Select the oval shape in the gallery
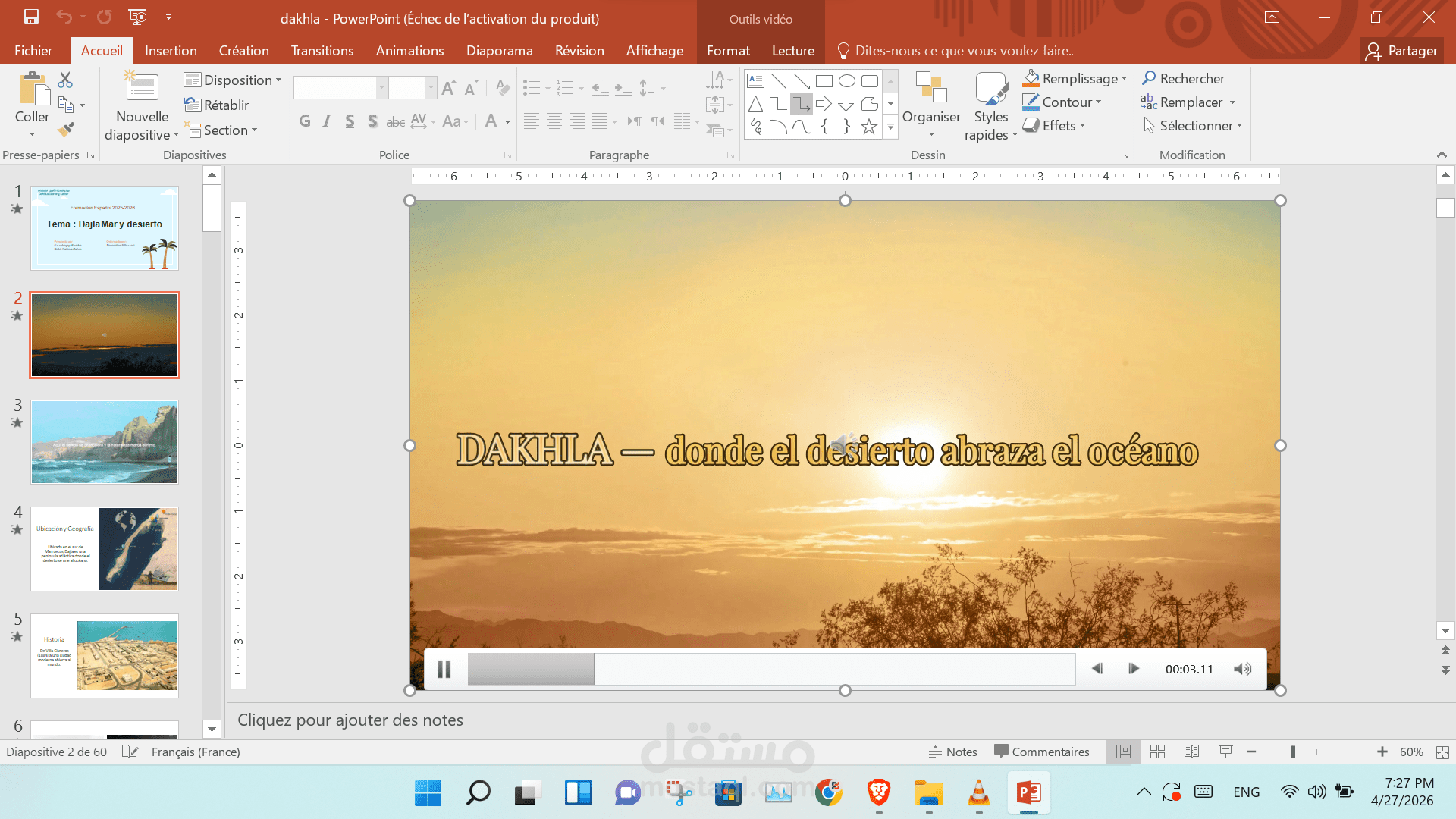The height and width of the screenshot is (819, 1456). point(847,81)
